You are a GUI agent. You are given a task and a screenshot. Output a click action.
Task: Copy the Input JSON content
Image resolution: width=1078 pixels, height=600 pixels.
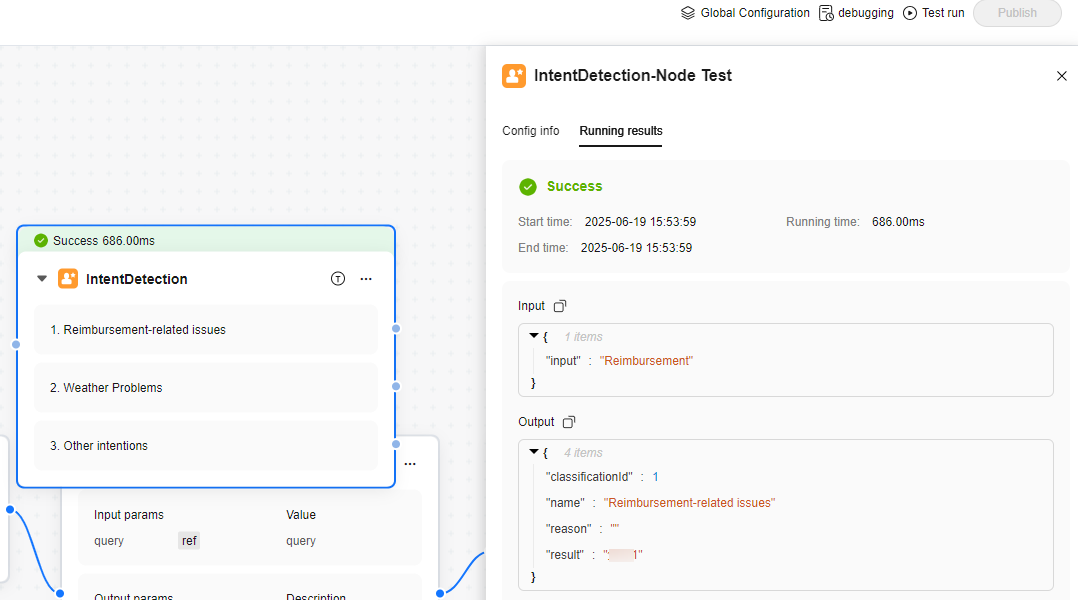560,306
